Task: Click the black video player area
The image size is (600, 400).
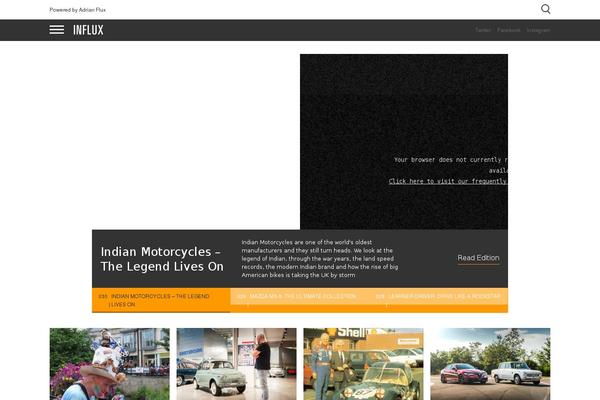Action: [404, 142]
